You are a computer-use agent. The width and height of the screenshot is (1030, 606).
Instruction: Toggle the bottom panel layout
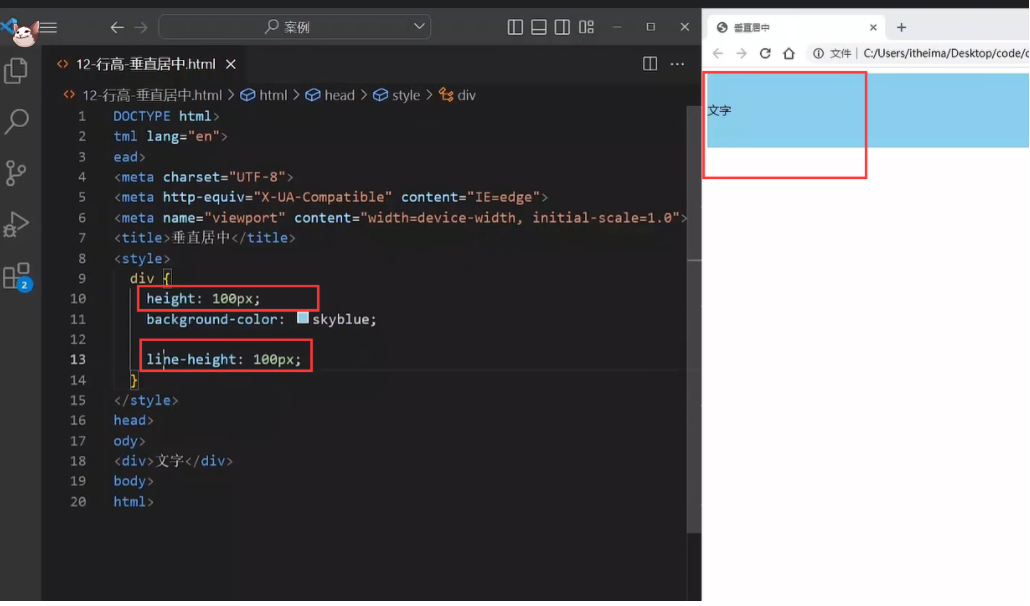539,27
